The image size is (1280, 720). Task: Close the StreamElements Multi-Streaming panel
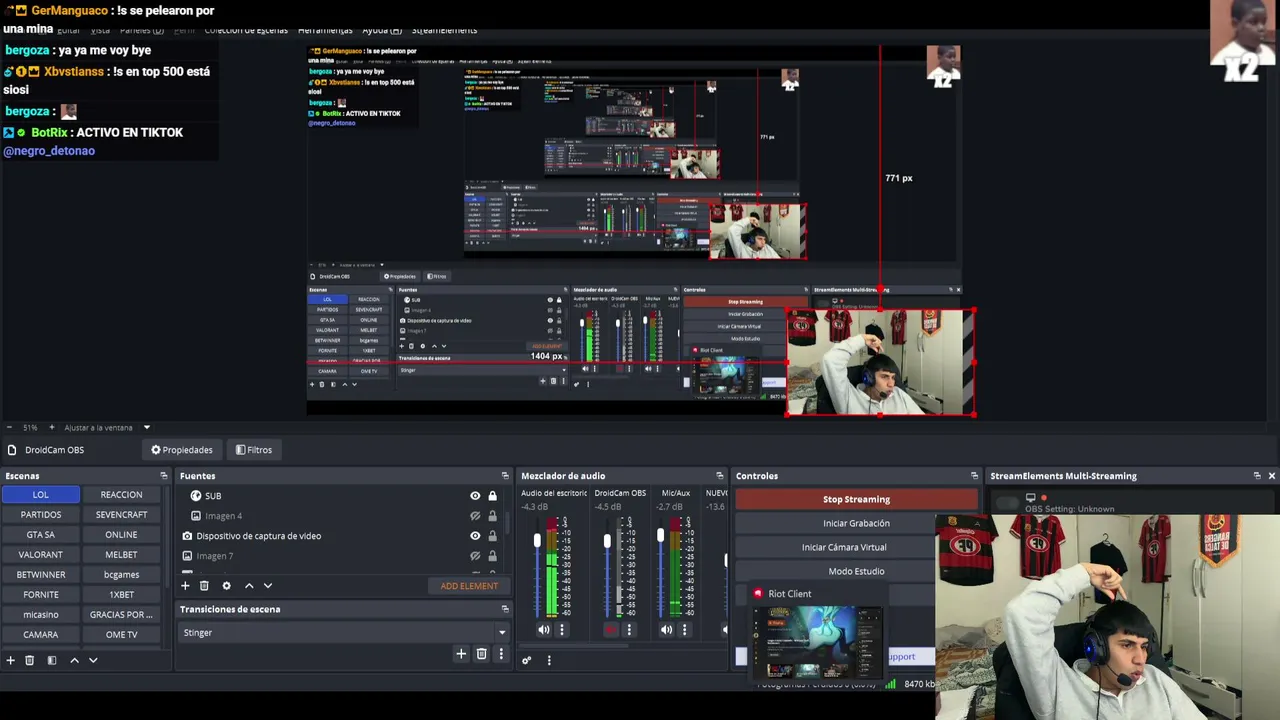(x=1272, y=476)
